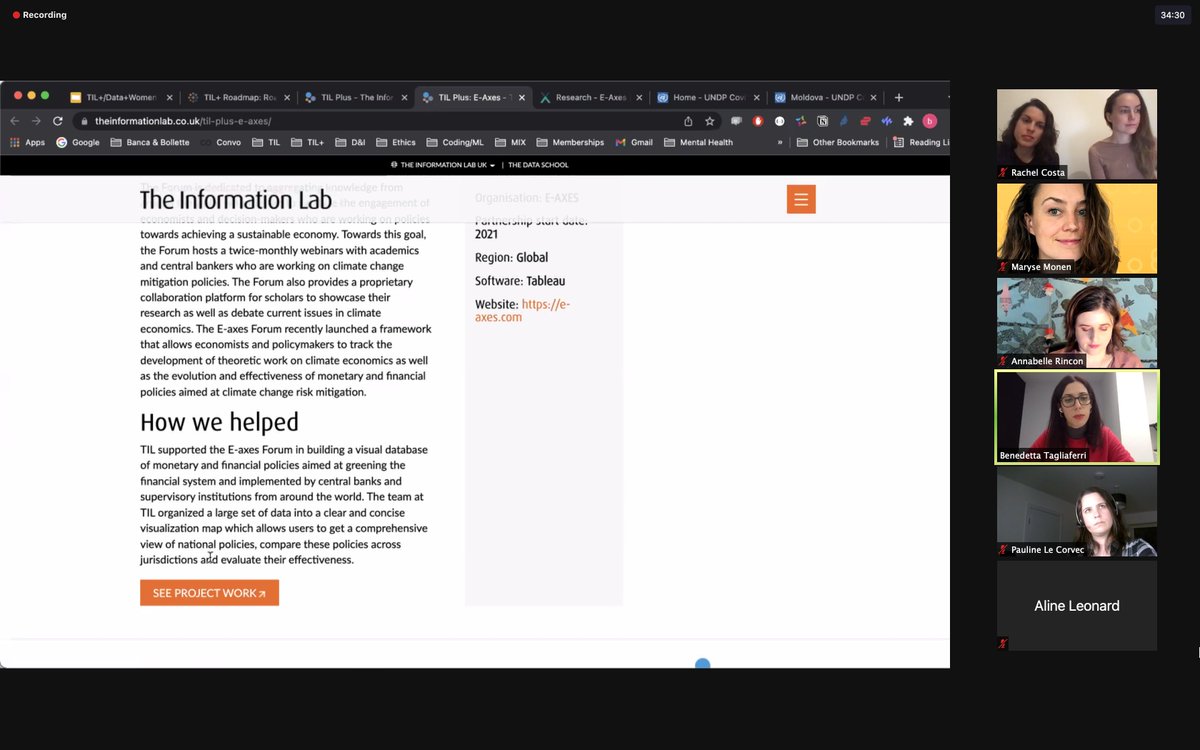Viewport: 1200px width, 750px height.
Task: Switch to TIL Plus – The Information Lab tab
Action: [356, 98]
